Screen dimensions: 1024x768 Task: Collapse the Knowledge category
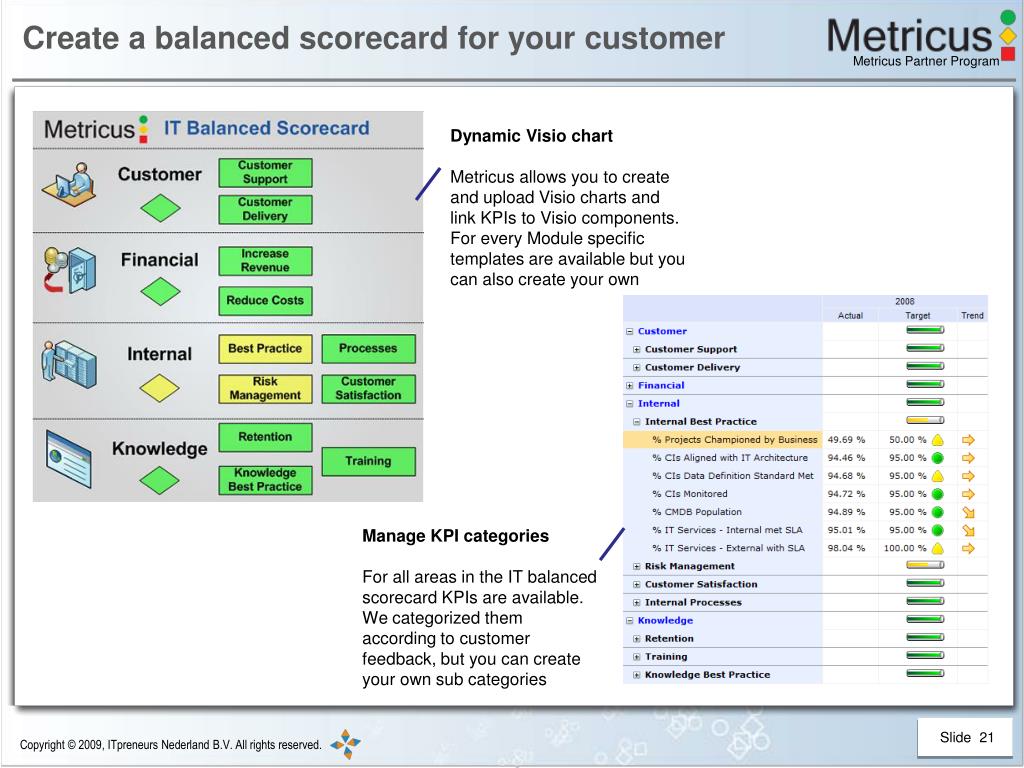point(630,621)
